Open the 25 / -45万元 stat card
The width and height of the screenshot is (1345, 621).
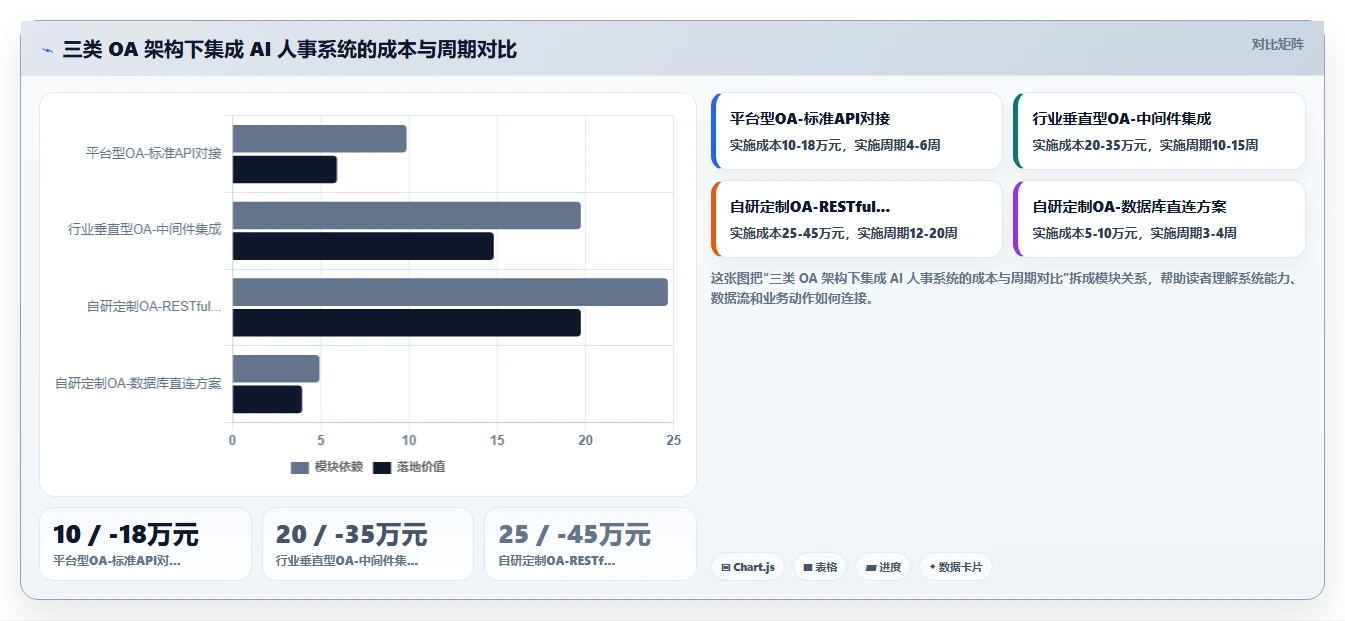pyautogui.click(x=590, y=544)
